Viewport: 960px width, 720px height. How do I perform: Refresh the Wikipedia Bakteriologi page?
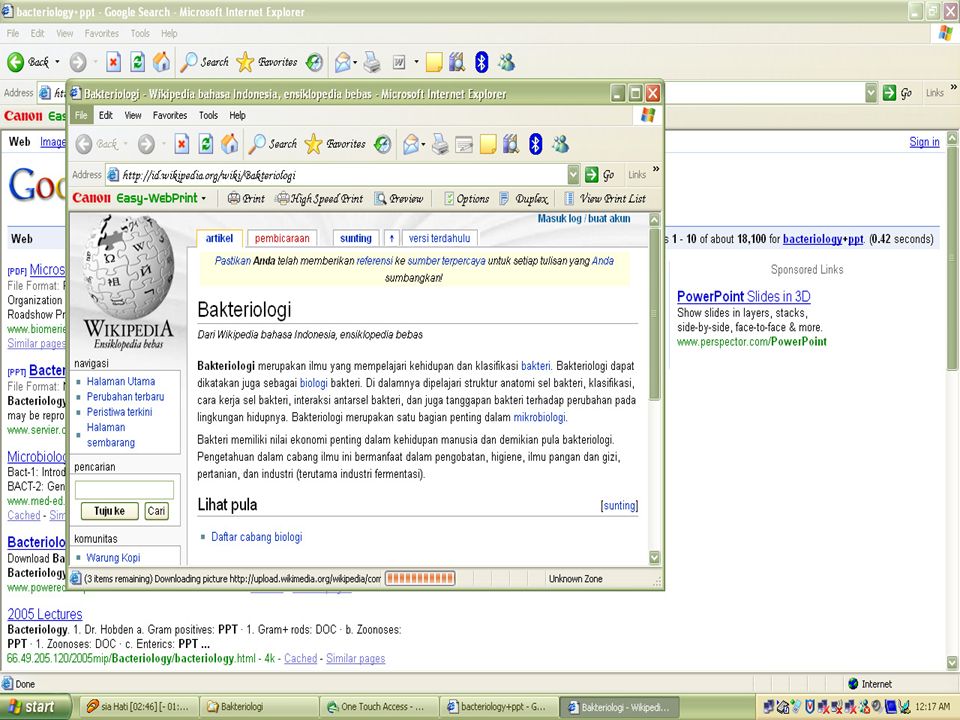point(206,144)
